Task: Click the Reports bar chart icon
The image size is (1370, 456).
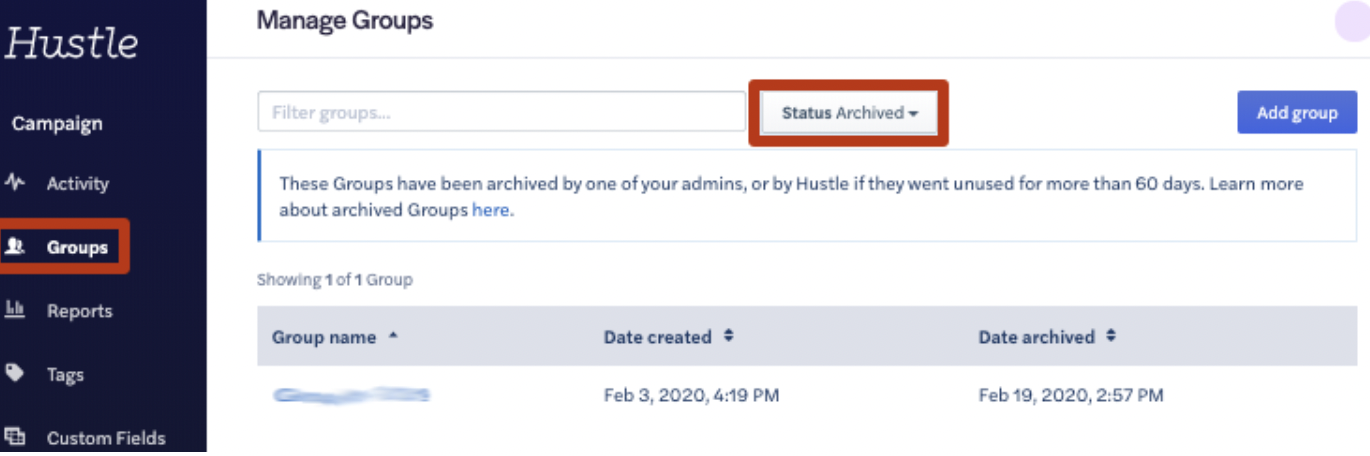Action: [14, 310]
